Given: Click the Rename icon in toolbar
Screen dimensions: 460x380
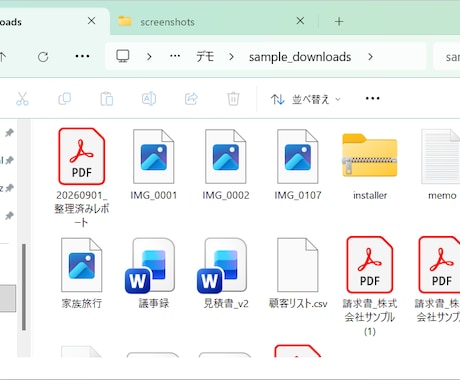Looking at the screenshot, I should point(149,99).
